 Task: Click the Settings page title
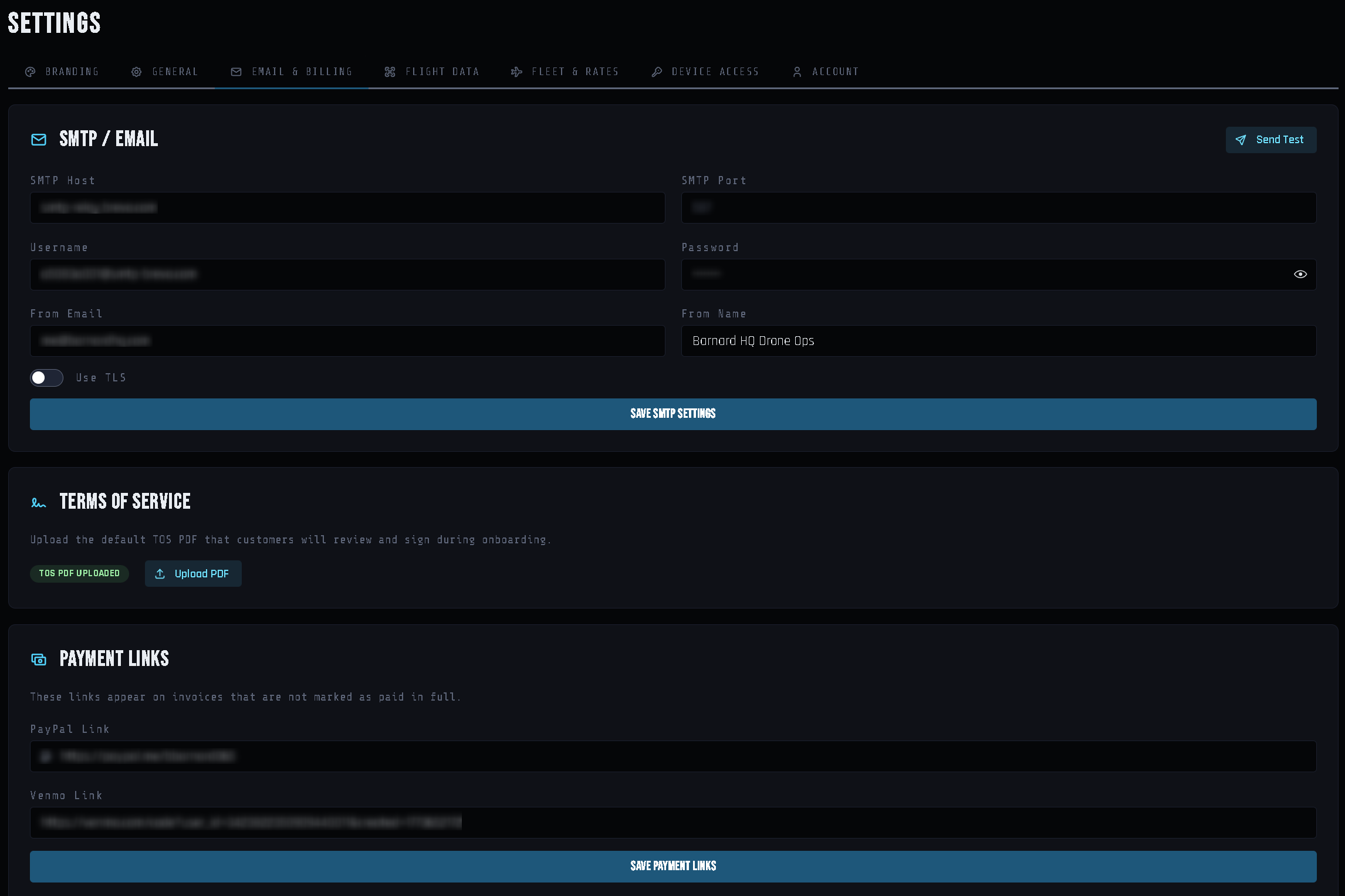tap(54, 23)
